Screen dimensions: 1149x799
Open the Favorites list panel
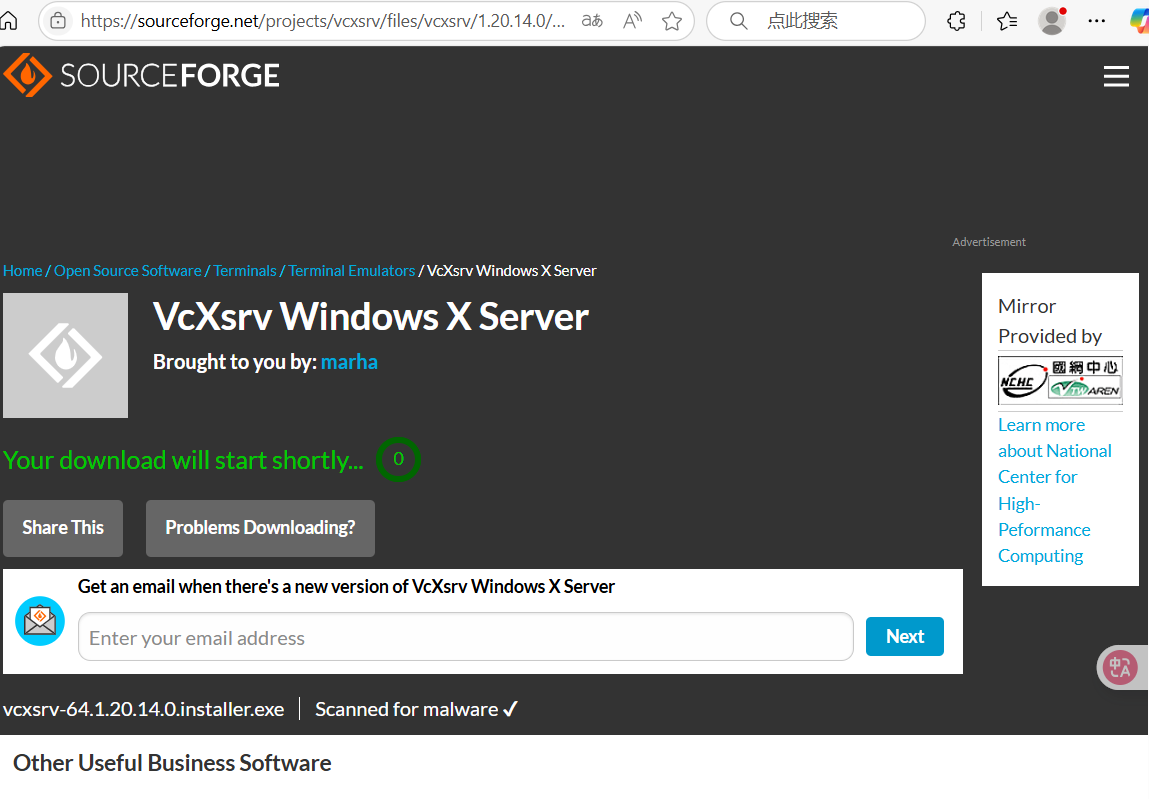point(1007,20)
